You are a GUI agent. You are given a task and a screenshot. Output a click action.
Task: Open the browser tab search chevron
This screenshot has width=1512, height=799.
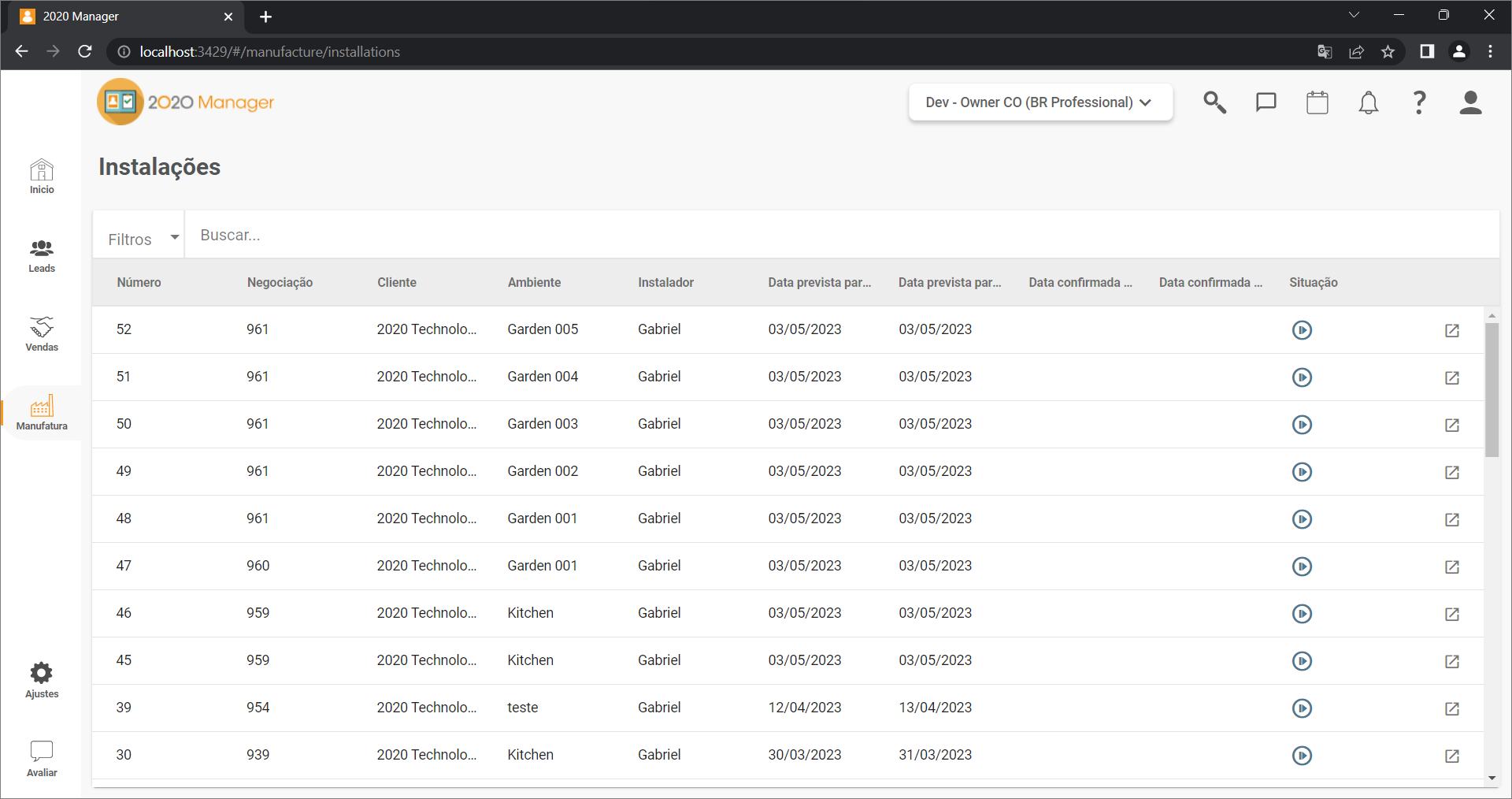click(1354, 15)
